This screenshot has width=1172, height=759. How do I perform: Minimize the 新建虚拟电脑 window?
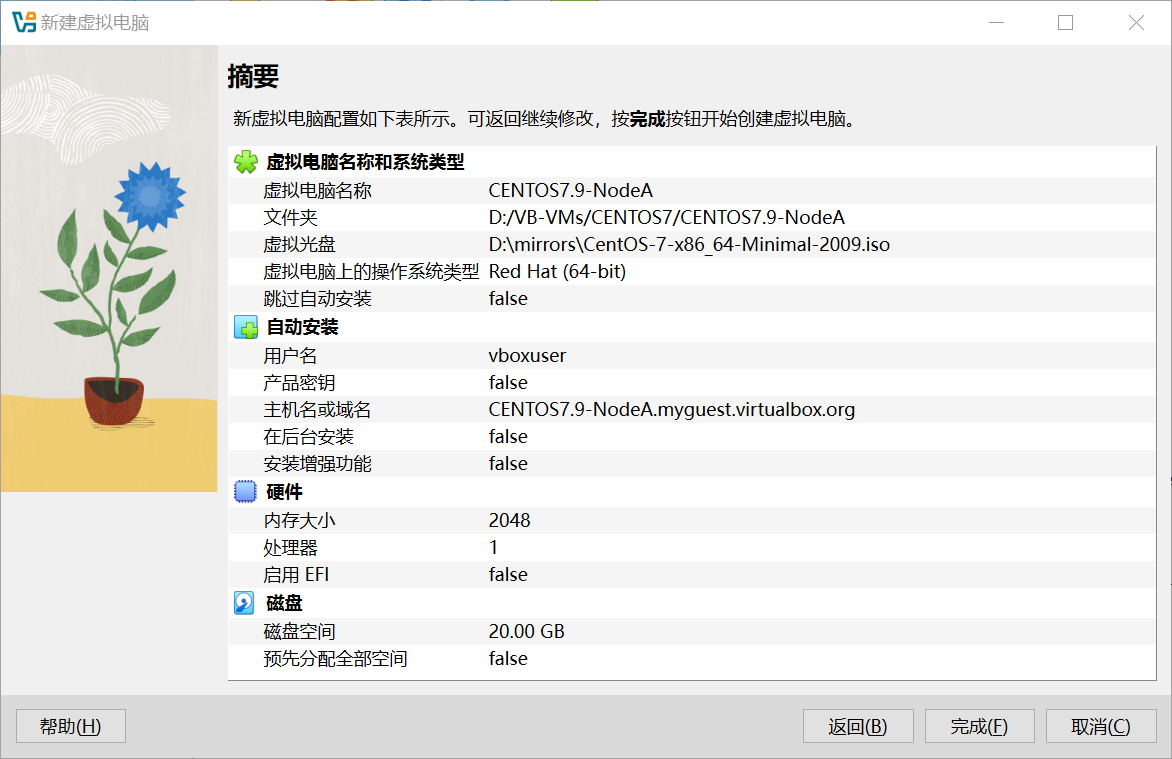(x=996, y=22)
